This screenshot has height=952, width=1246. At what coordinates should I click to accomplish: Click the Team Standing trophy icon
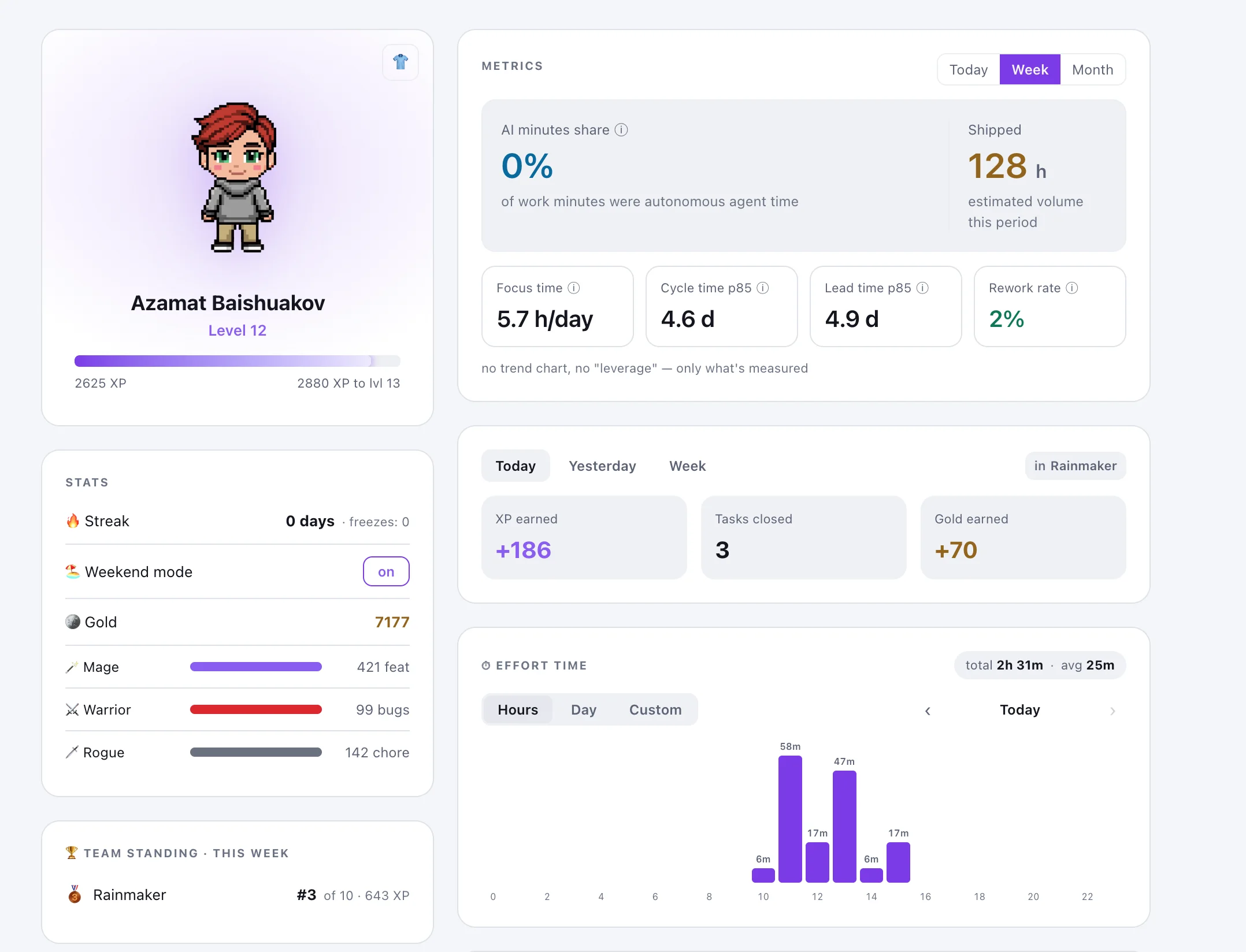(x=72, y=853)
